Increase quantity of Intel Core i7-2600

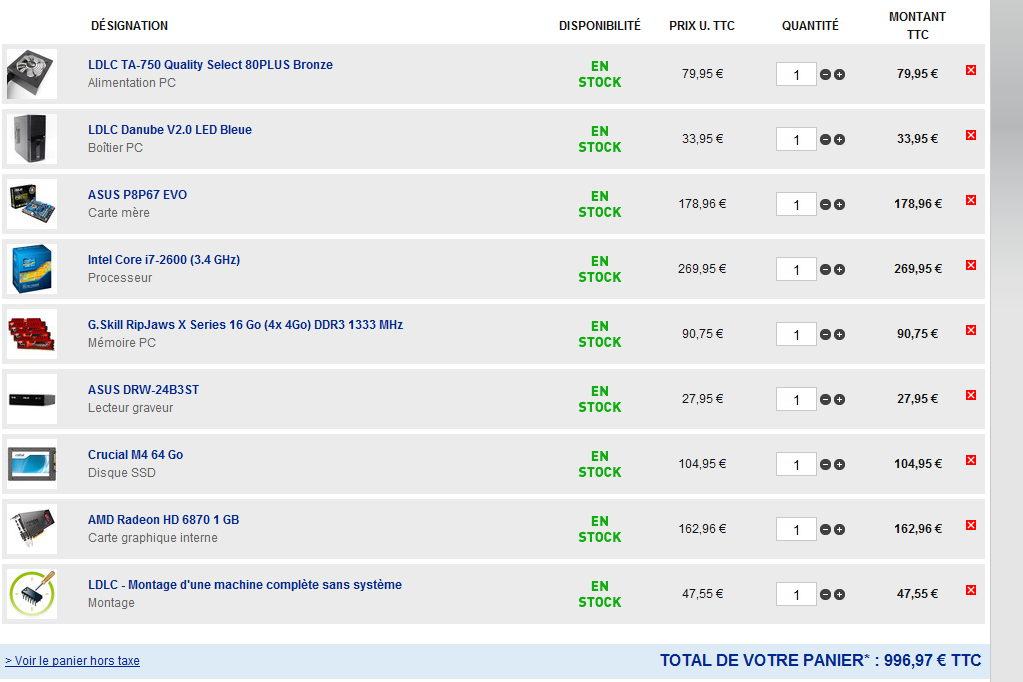tap(840, 270)
